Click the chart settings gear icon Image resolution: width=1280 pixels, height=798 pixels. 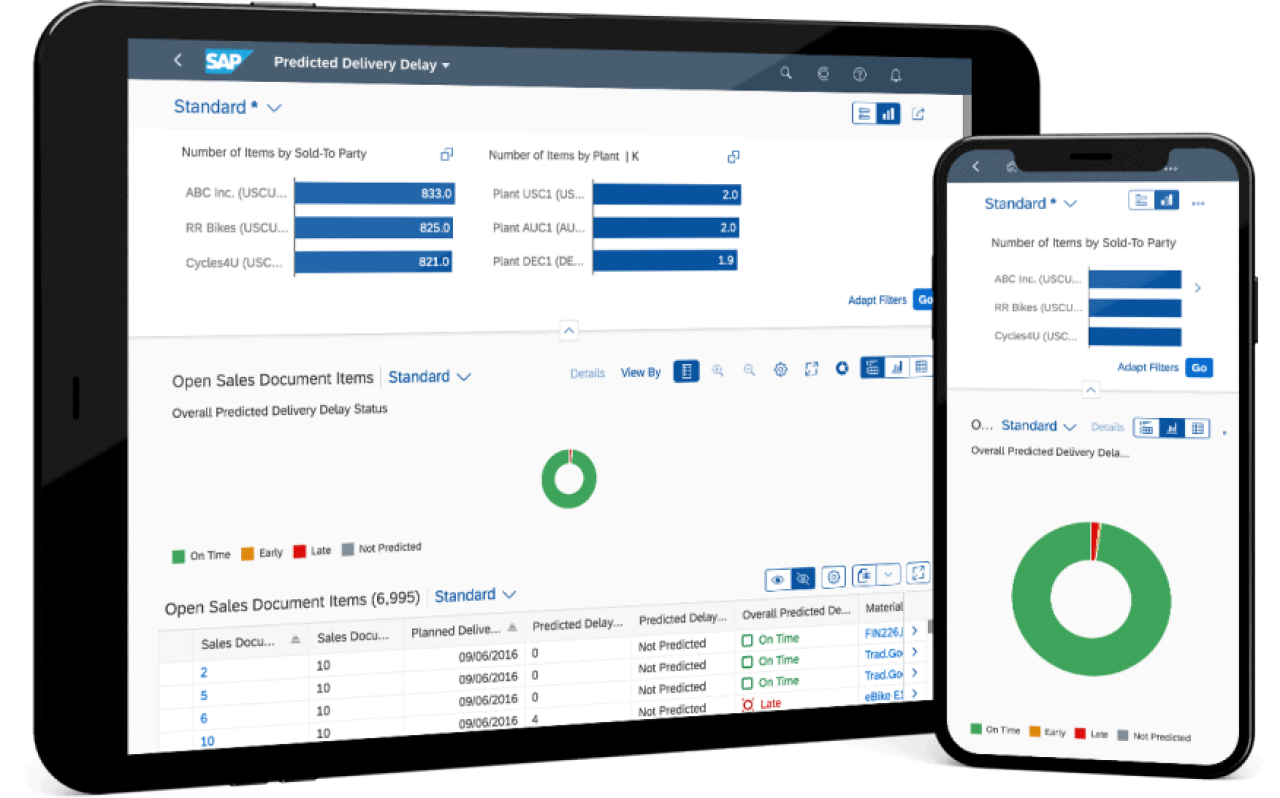click(x=780, y=370)
